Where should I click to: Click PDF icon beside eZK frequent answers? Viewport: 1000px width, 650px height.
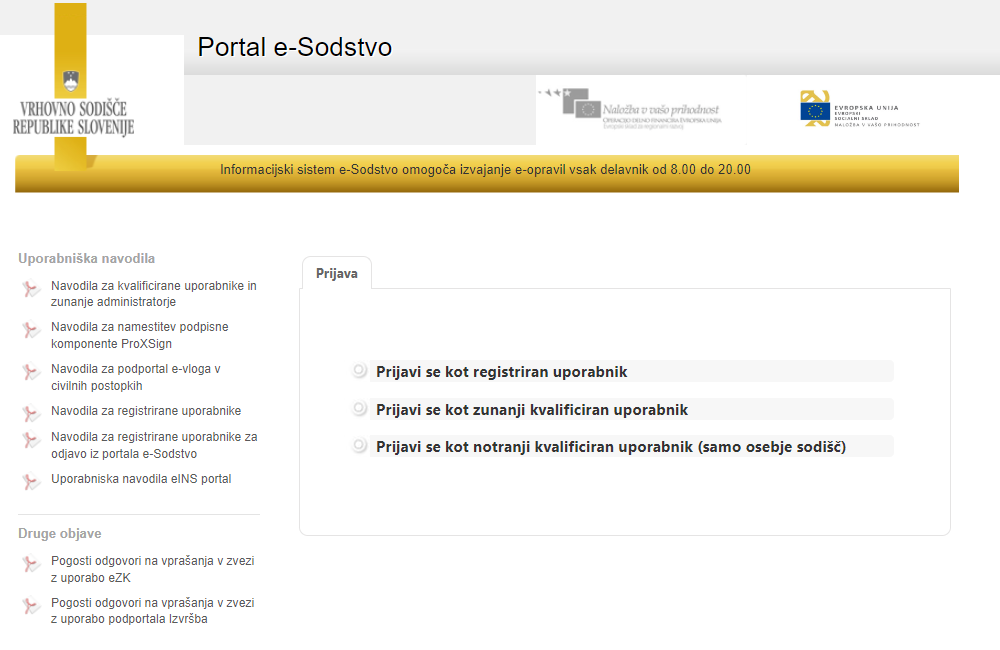pos(31,564)
